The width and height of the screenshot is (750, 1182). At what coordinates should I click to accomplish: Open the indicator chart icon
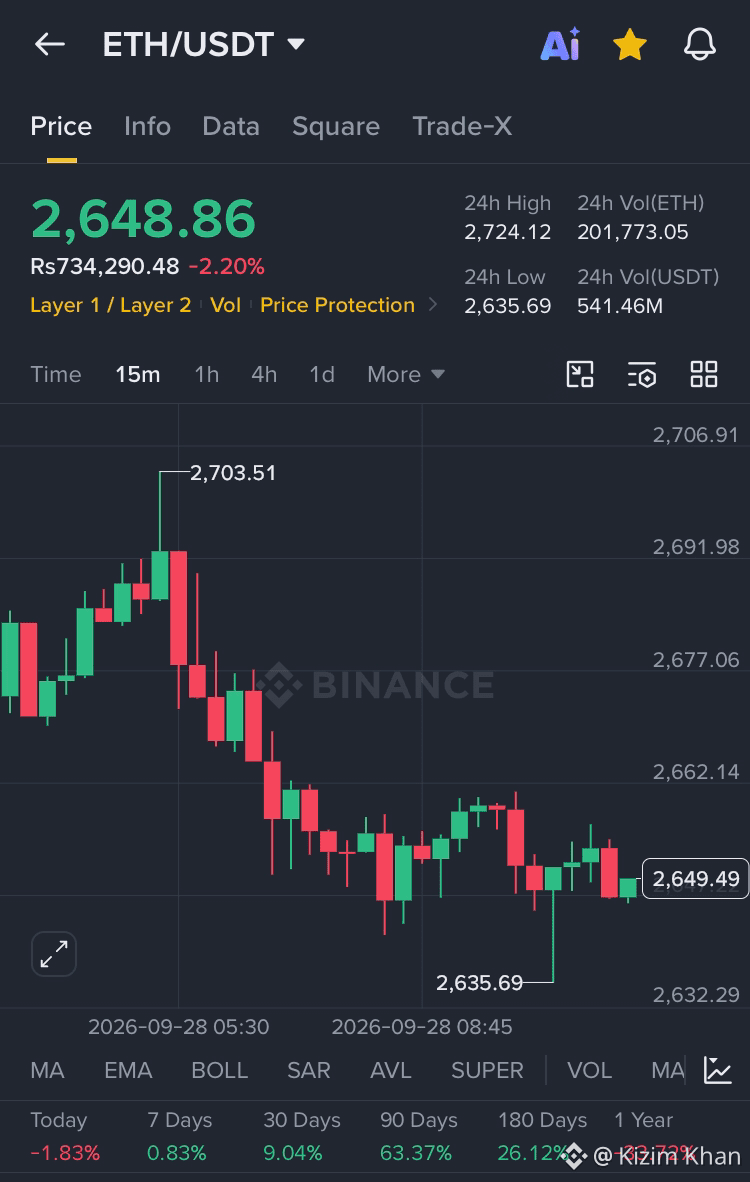tap(718, 1070)
